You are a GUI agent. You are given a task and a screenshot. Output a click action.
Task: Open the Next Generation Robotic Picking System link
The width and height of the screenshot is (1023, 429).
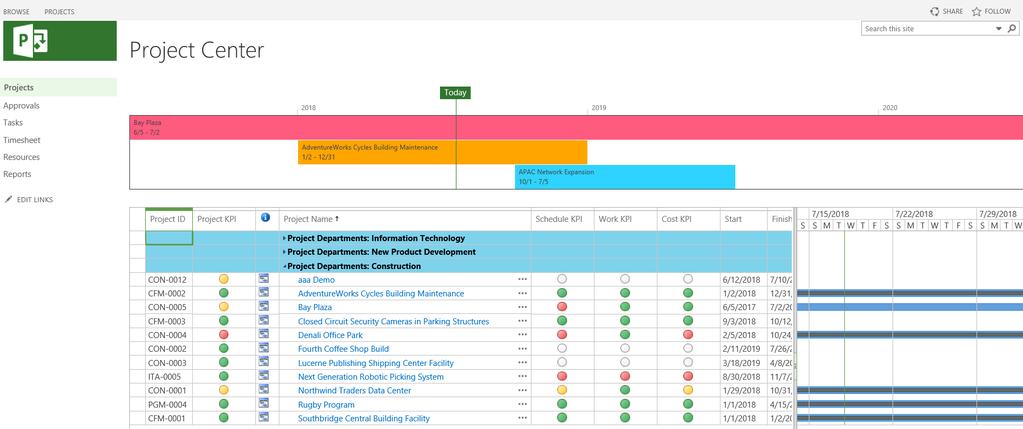pos(371,377)
